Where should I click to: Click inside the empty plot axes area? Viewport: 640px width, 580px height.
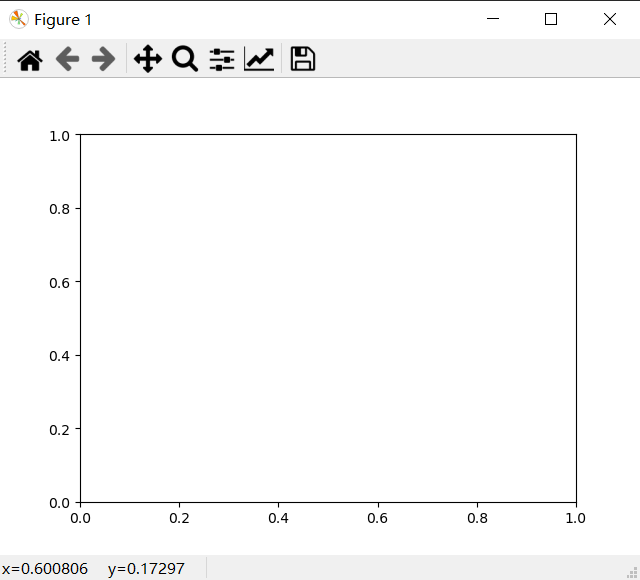(328, 318)
